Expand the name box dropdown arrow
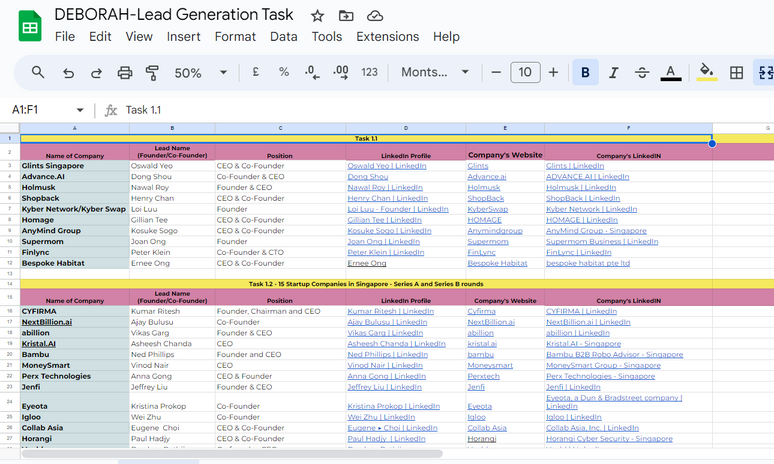This screenshot has height=464, width=774. pyautogui.click(x=80, y=110)
